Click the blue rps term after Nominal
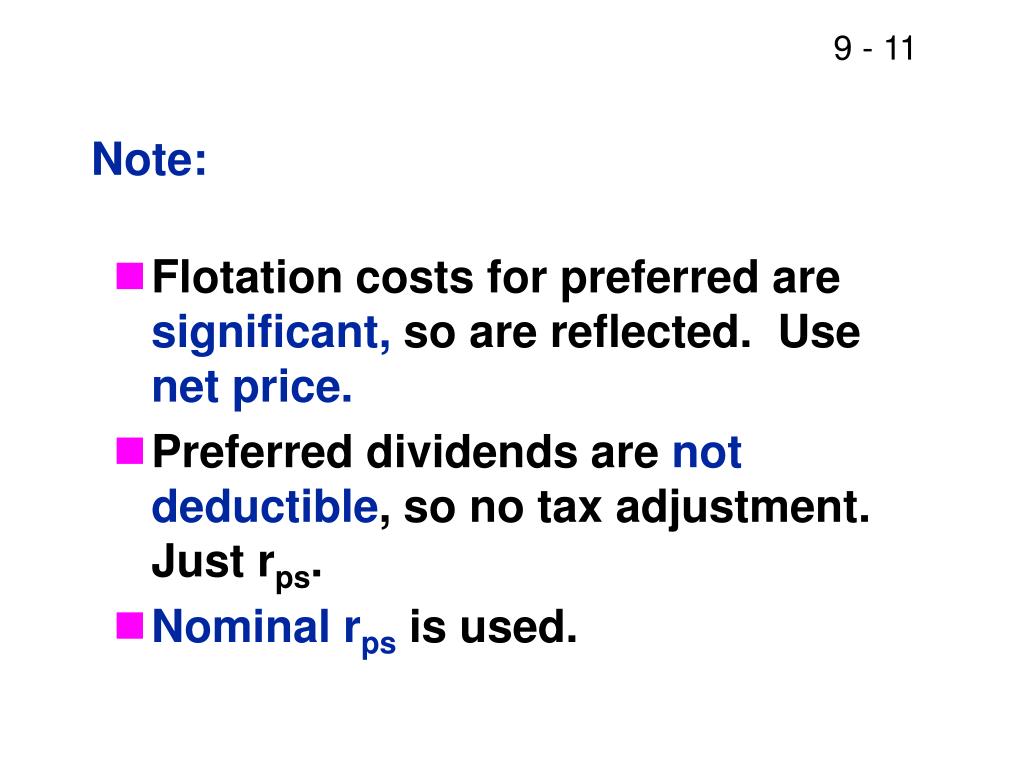 pyautogui.click(x=370, y=633)
